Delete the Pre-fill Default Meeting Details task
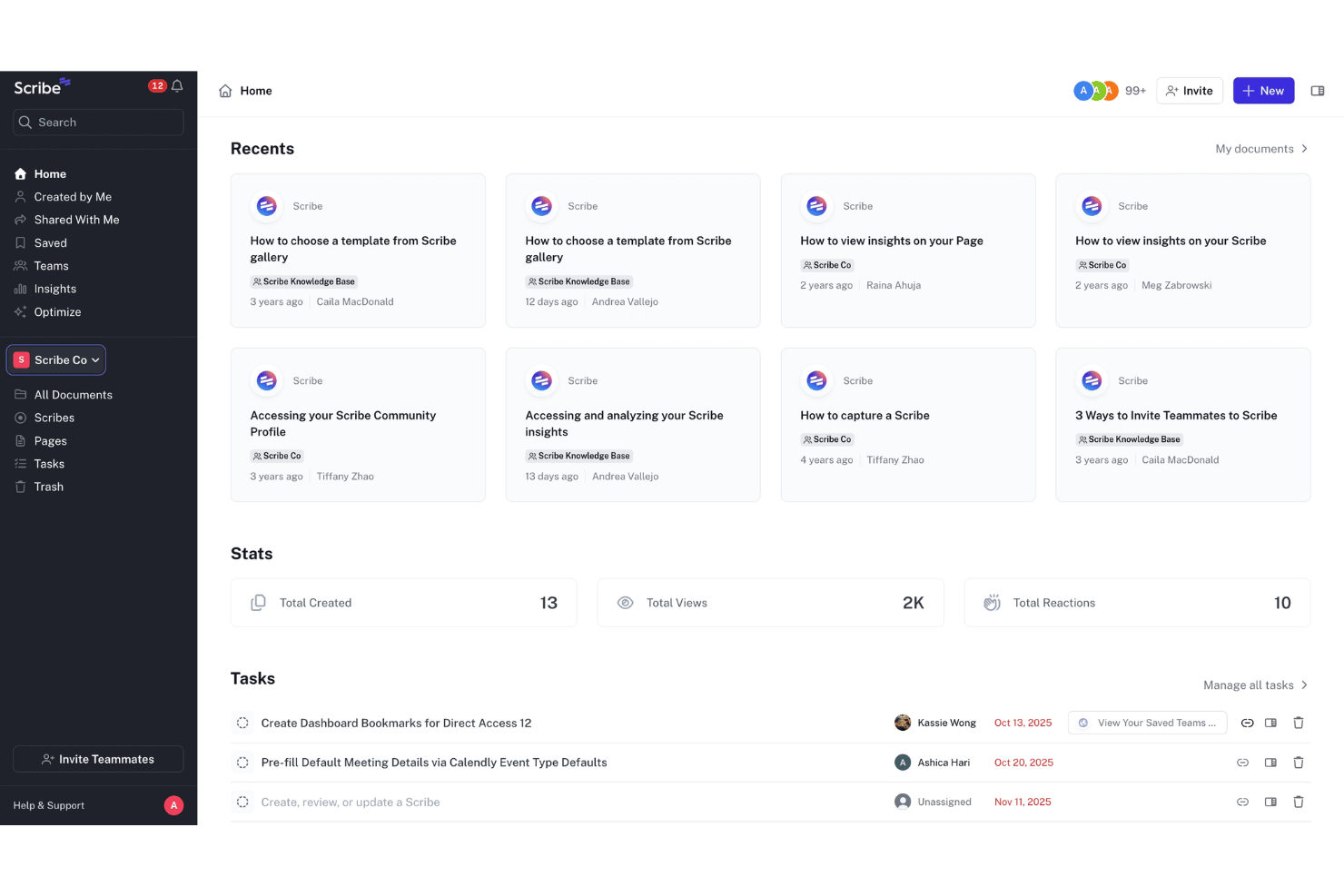 [1299, 763]
